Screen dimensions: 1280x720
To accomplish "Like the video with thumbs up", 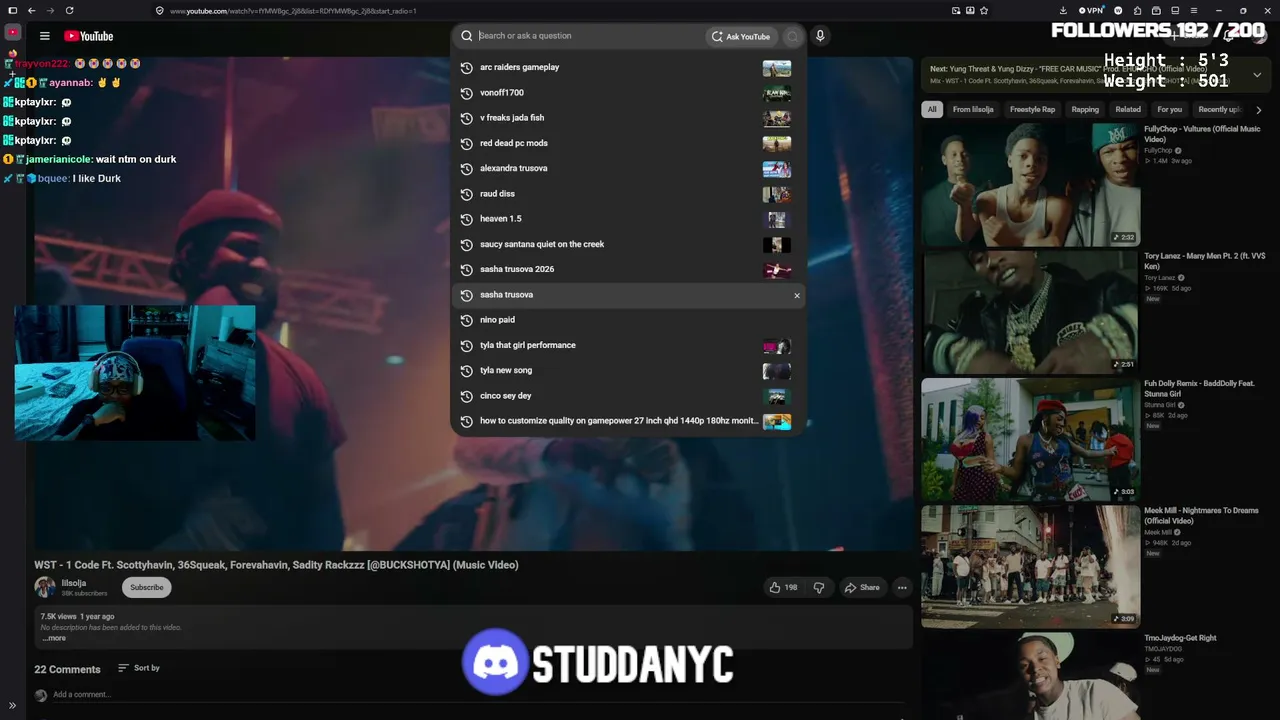I will point(783,588).
